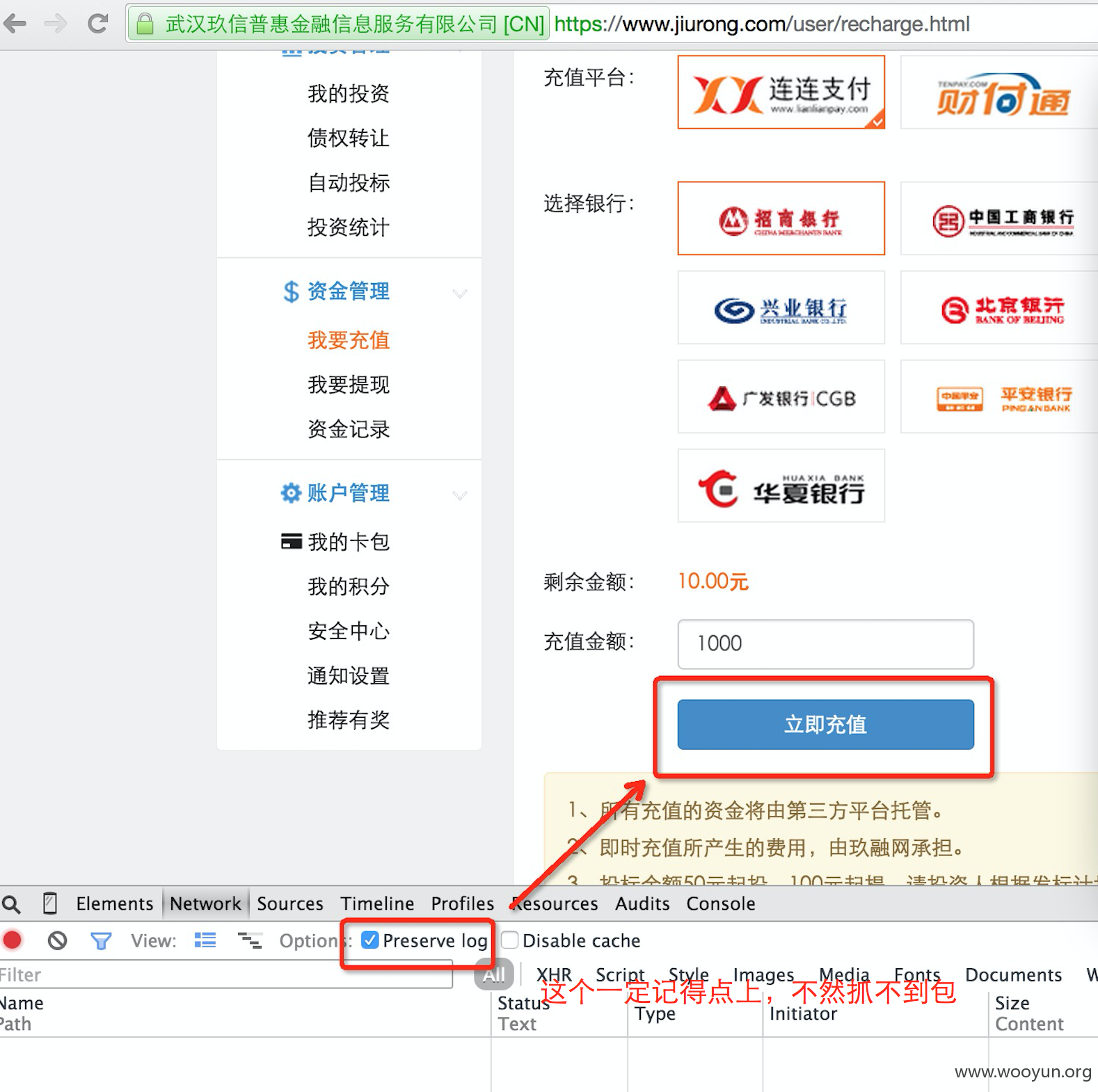Choose Industrial Bank (兴业银行)
This screenshot has height=1092, width=1098.
[781, 307]
